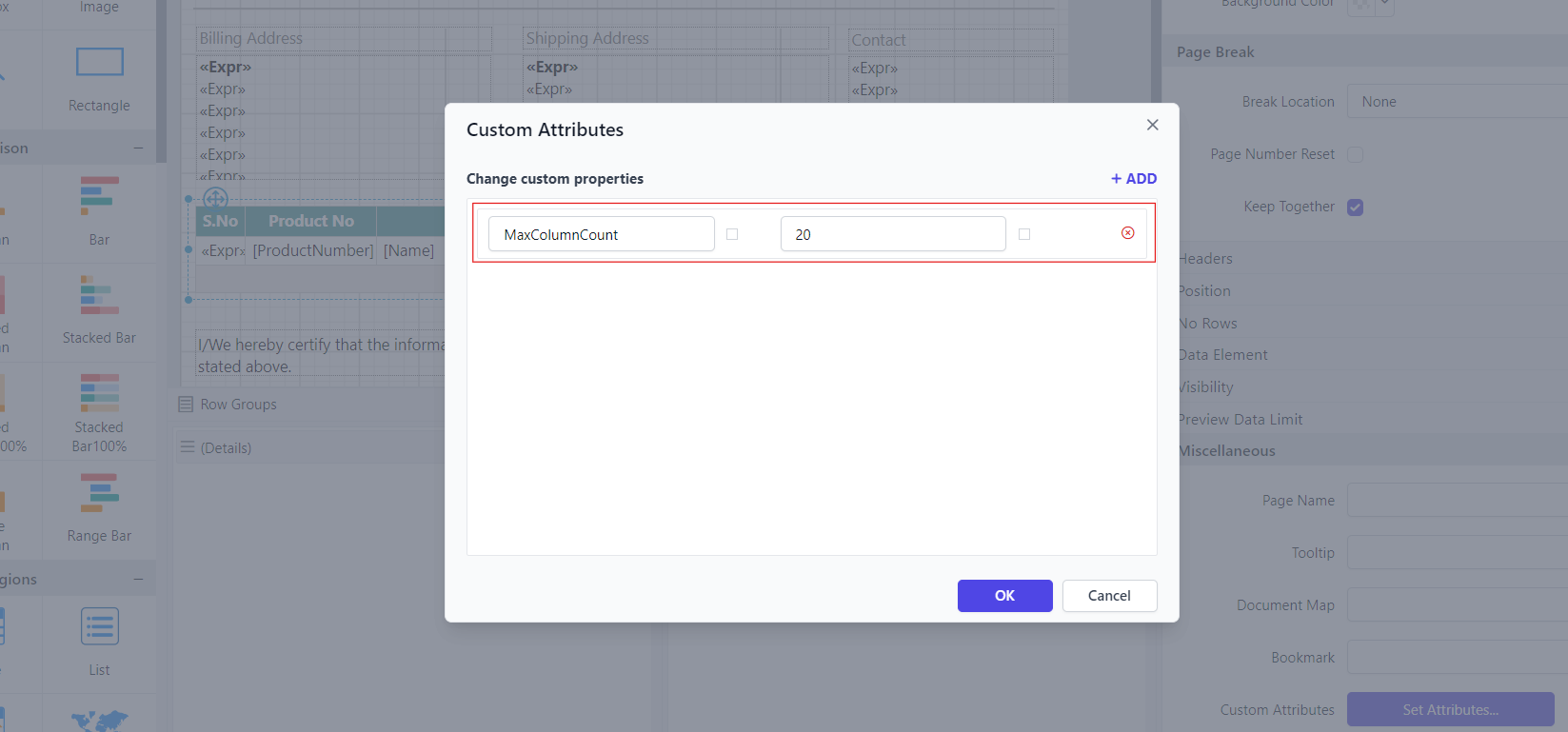Select the Stacked Bar100% chart icon
Screen dimensions: 1568x732
(99, 393)
